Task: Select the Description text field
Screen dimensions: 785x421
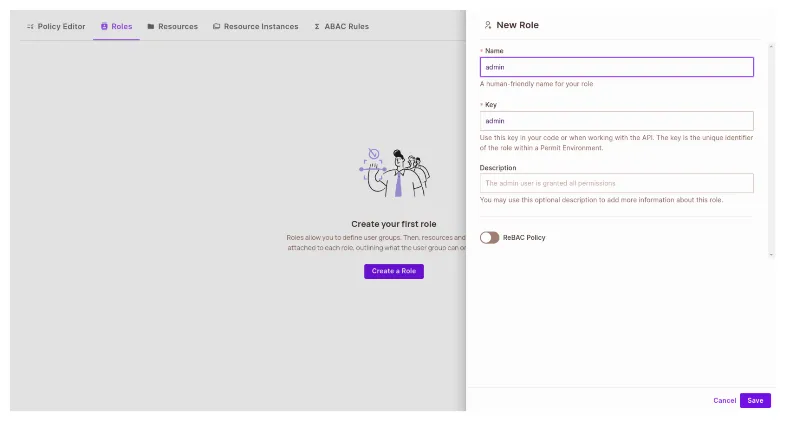Action: coord(616,183)
